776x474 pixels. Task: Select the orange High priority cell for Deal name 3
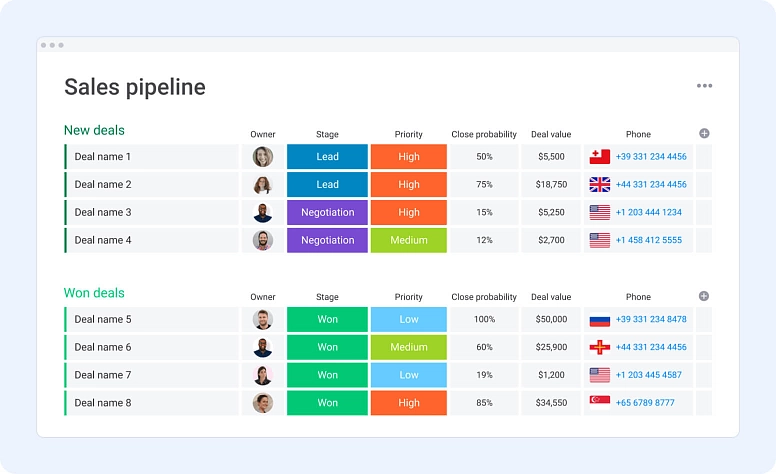pyautogui.click(x=409, y=213)
